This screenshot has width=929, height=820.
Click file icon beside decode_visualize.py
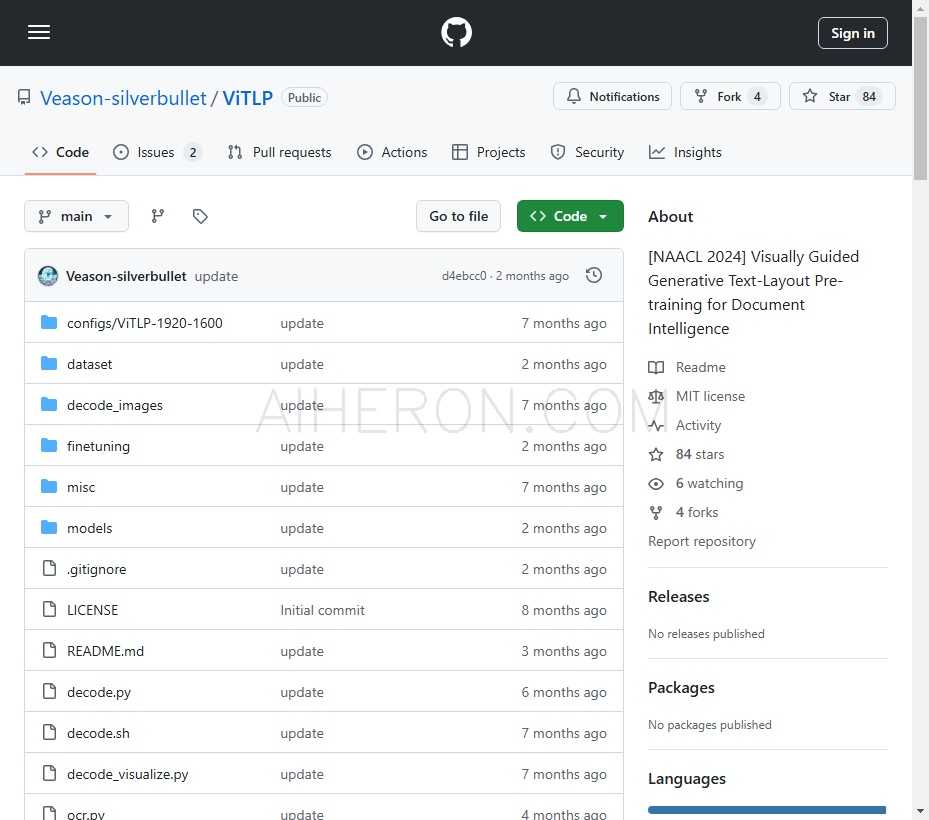[50, 773]
